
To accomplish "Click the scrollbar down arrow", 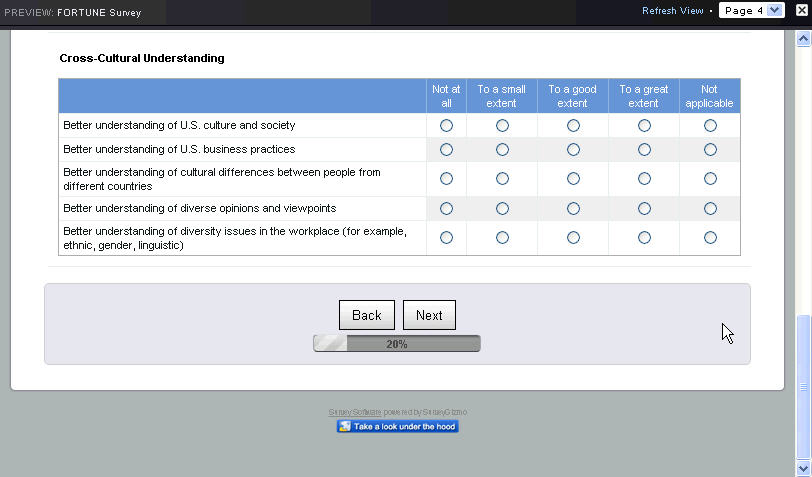I will click(x=802, y=467).
